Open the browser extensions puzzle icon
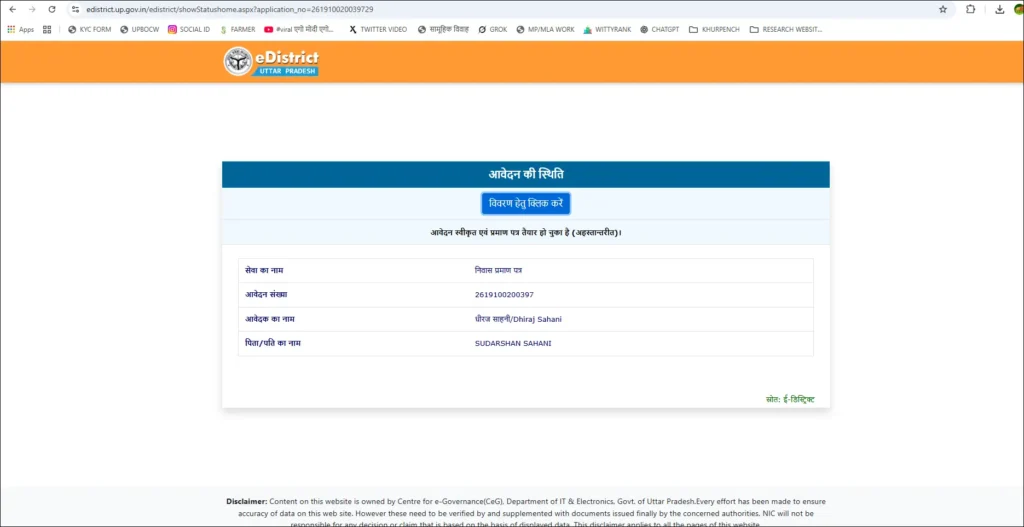 [x=970, y=10]
